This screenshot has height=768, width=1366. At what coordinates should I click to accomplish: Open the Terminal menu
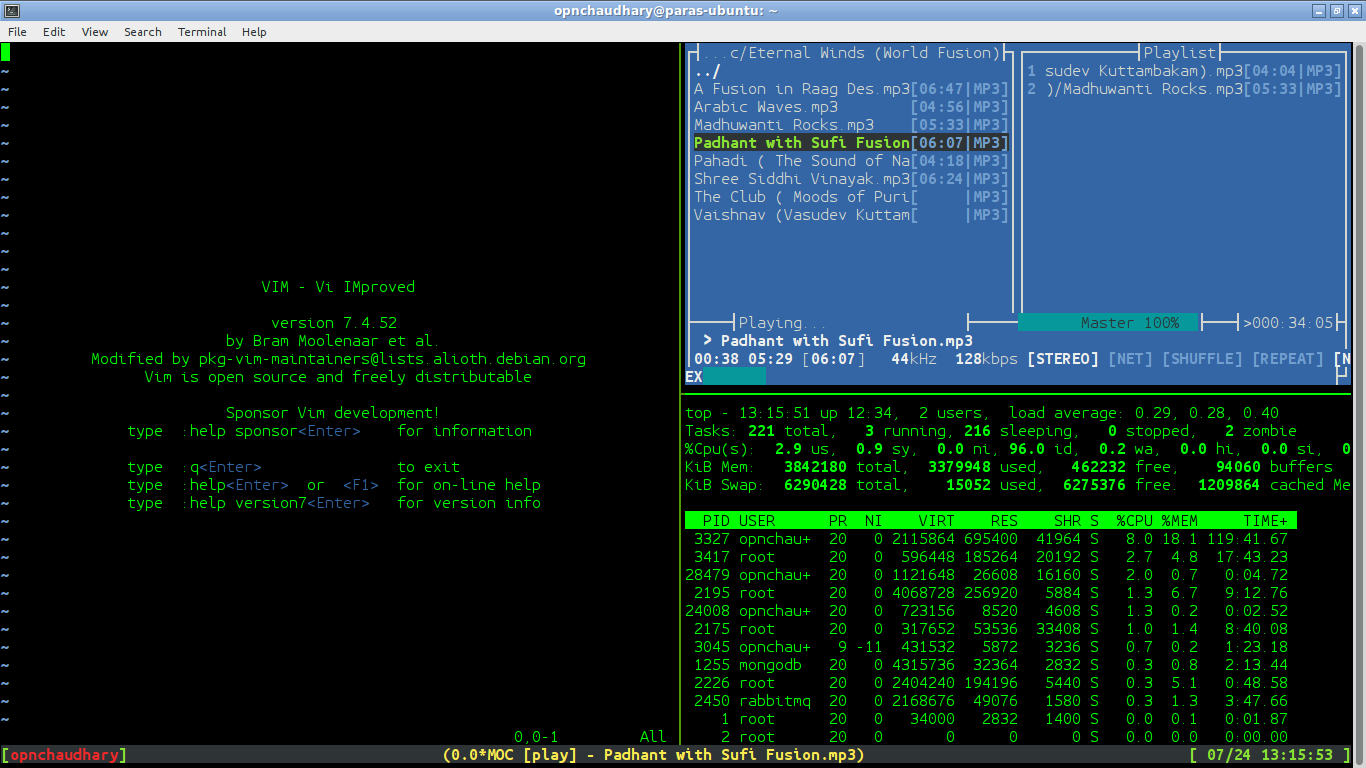click(x=202, y=32)
